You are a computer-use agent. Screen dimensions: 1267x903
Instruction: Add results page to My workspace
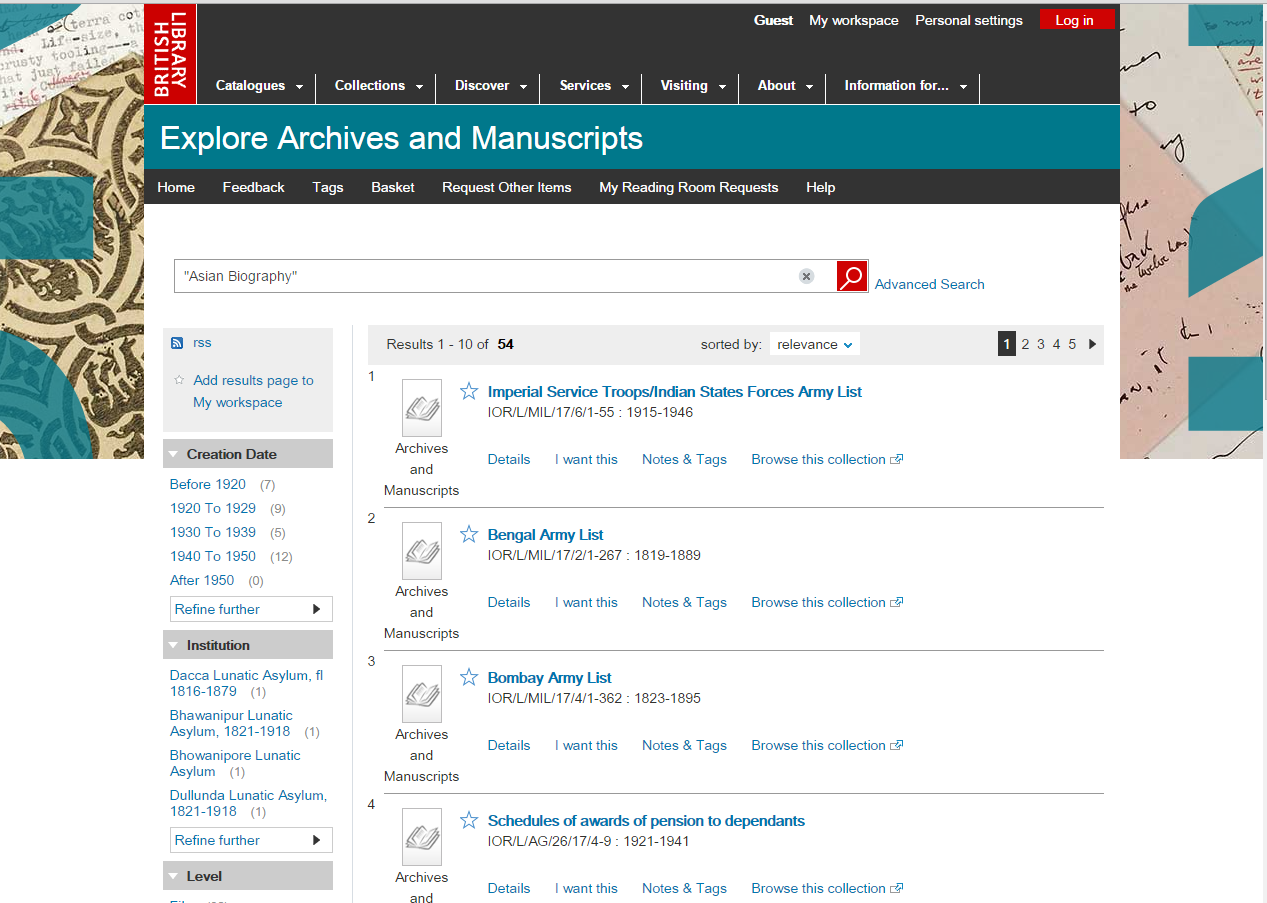(253, 391)
